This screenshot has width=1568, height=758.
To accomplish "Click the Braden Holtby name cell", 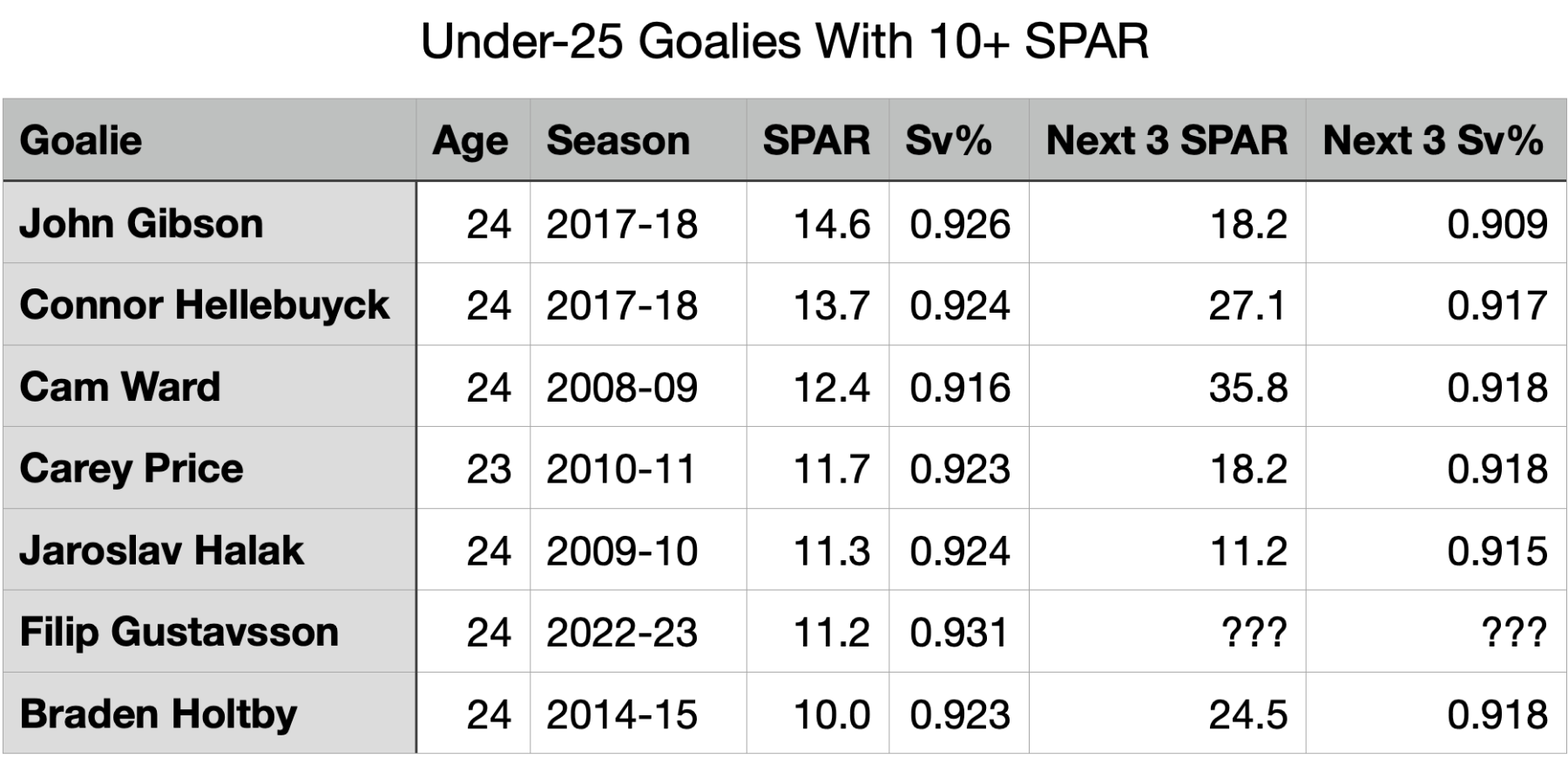I will 159,714.
